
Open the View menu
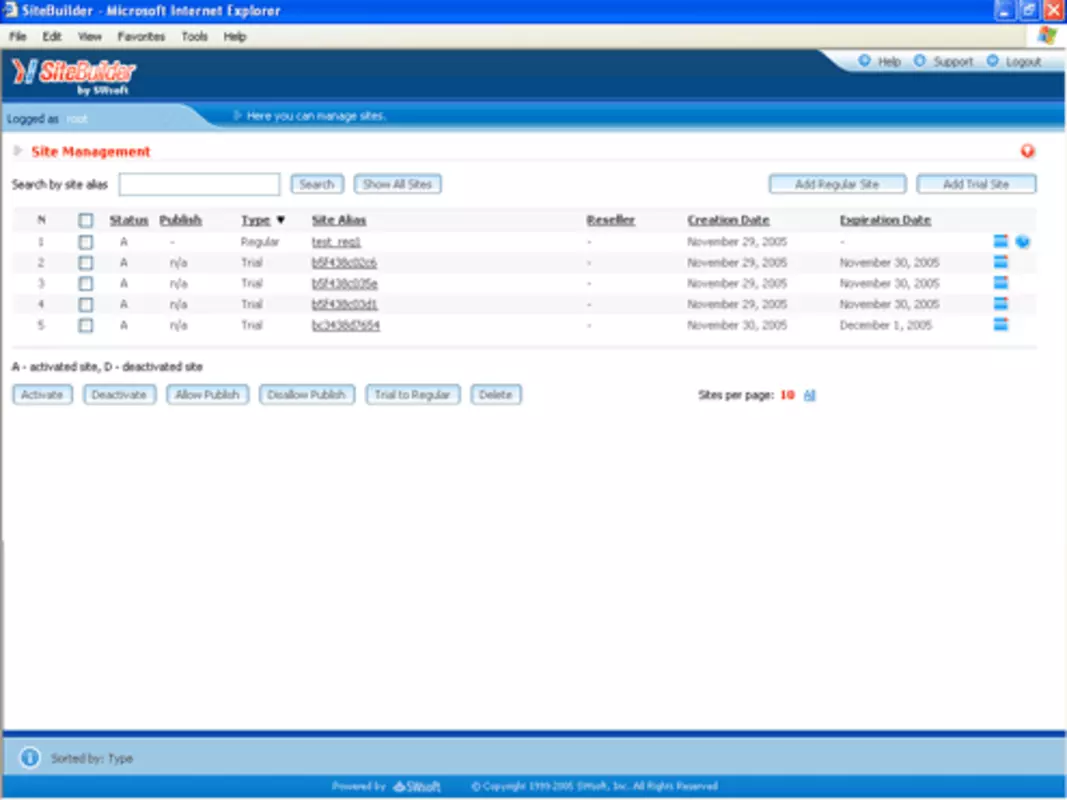89,37
